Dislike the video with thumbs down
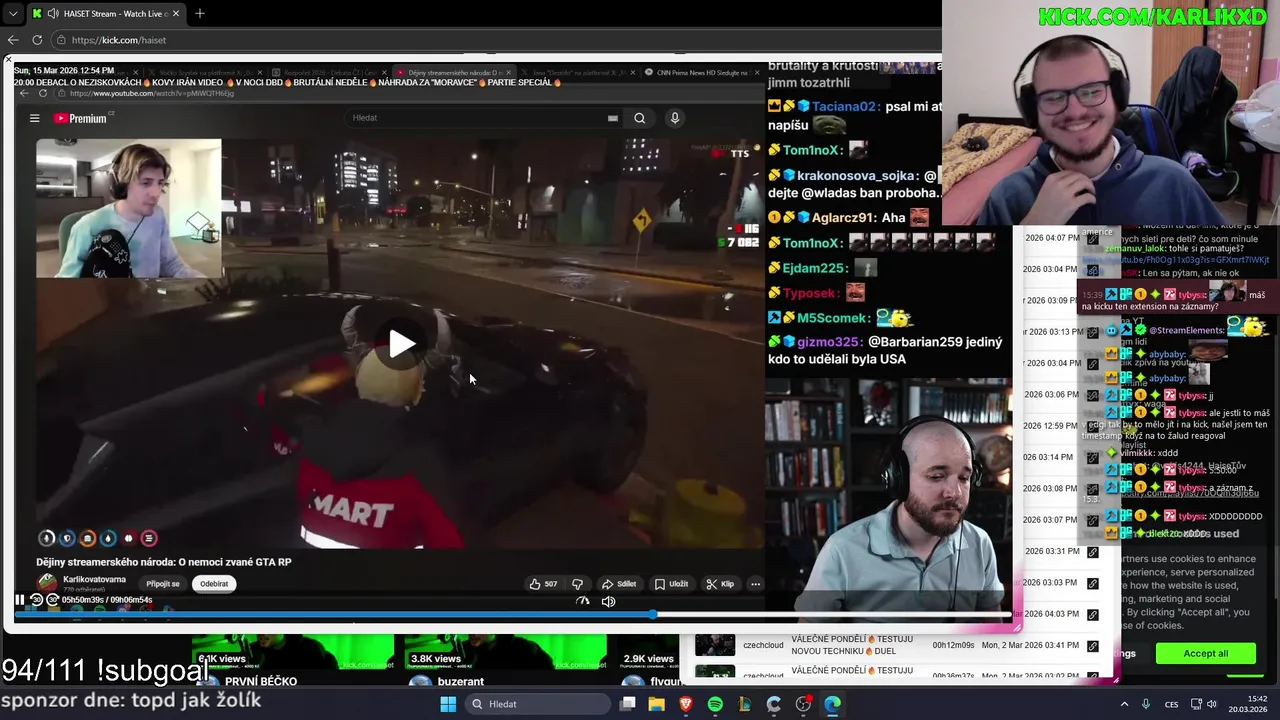1280x720 pixels. click(x=577, y=584)
